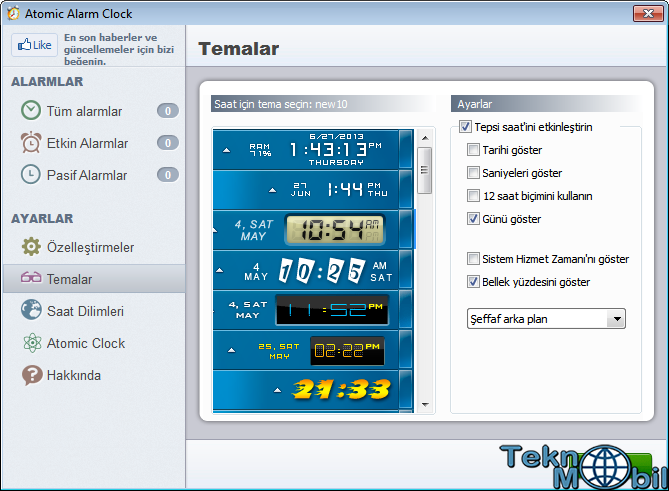The image size is (669, 491).
Task: Select the 10:25 AM flip-card clock theme
Action: tap(313, 270)
